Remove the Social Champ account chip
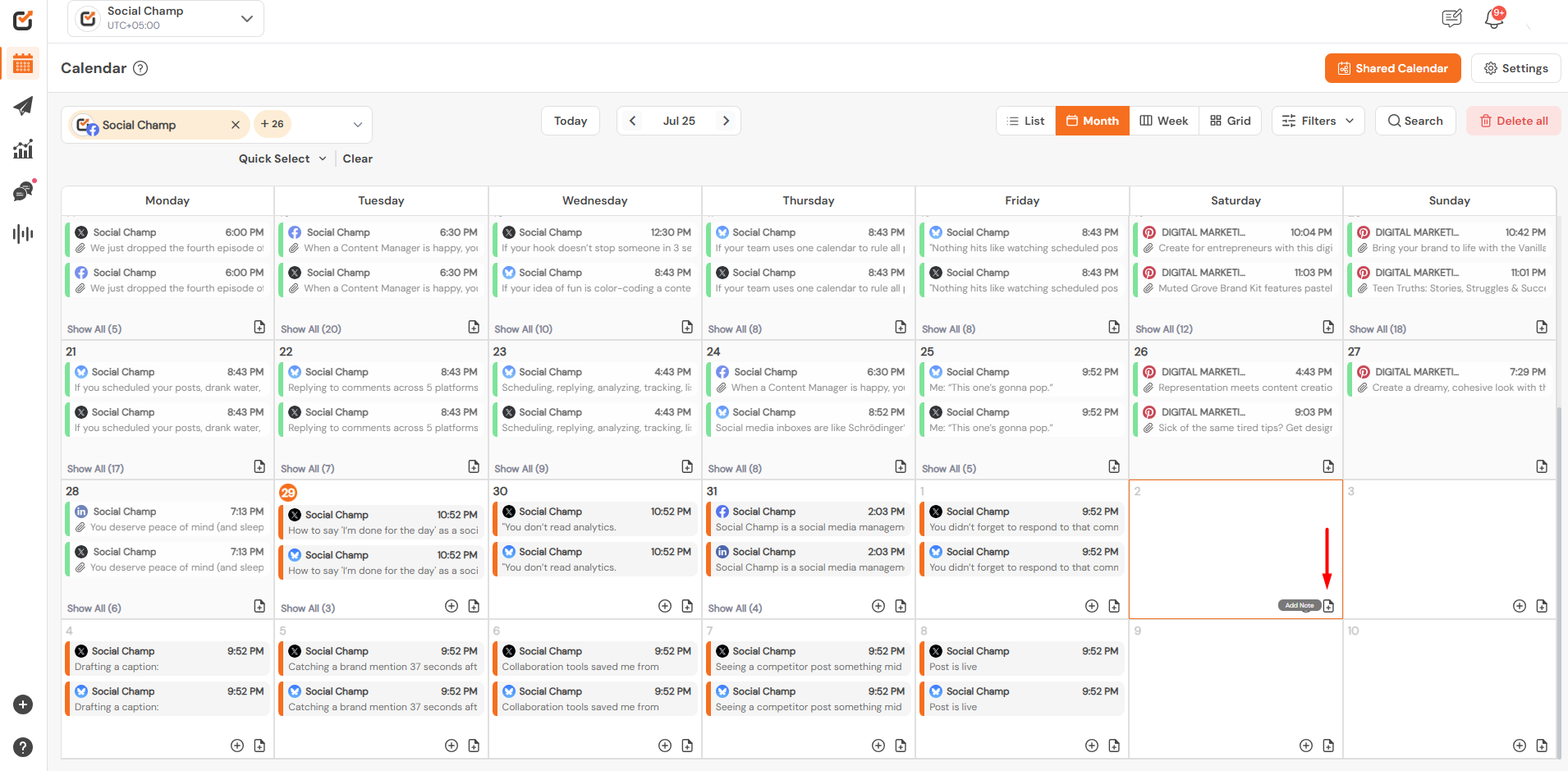Viewport: 1568px width, 771px height. [x=236, y=125]
